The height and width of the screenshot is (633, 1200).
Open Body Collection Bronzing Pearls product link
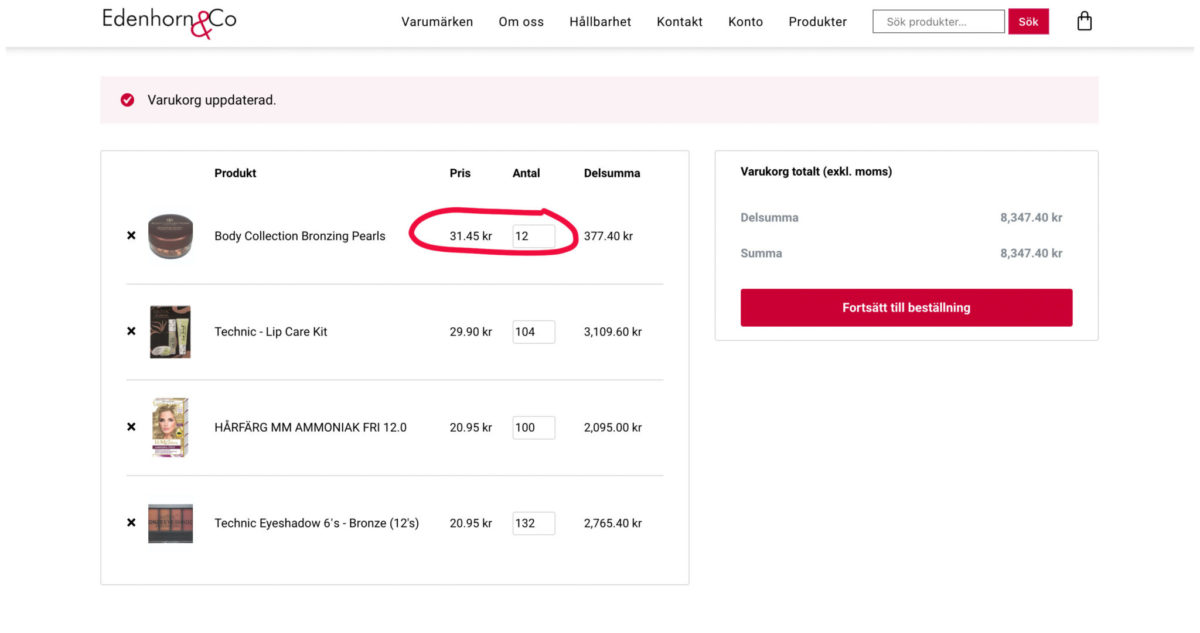point(300,236)
